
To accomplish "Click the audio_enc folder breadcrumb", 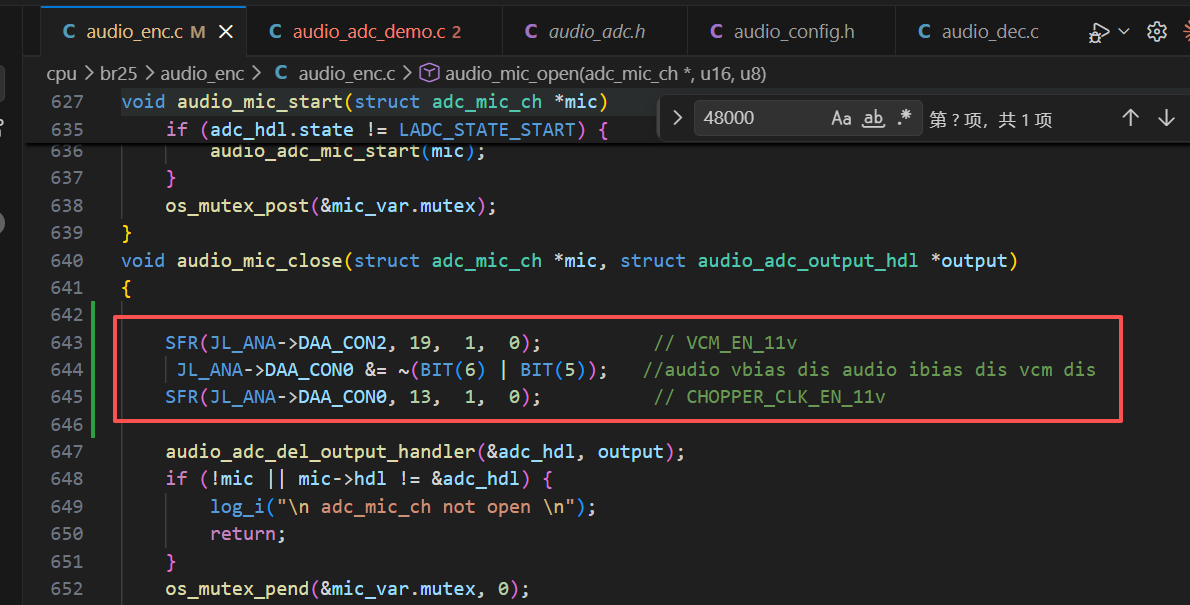I will [x=202, y=74].
